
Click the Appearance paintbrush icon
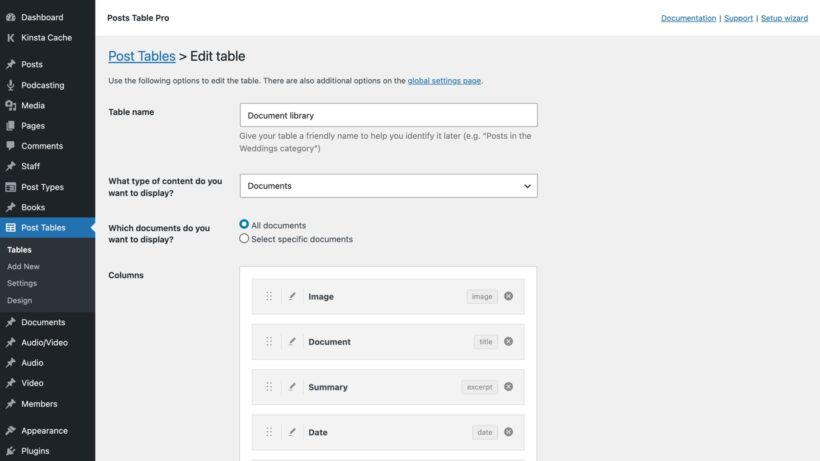pyautogui.click(x=10, y=430)
